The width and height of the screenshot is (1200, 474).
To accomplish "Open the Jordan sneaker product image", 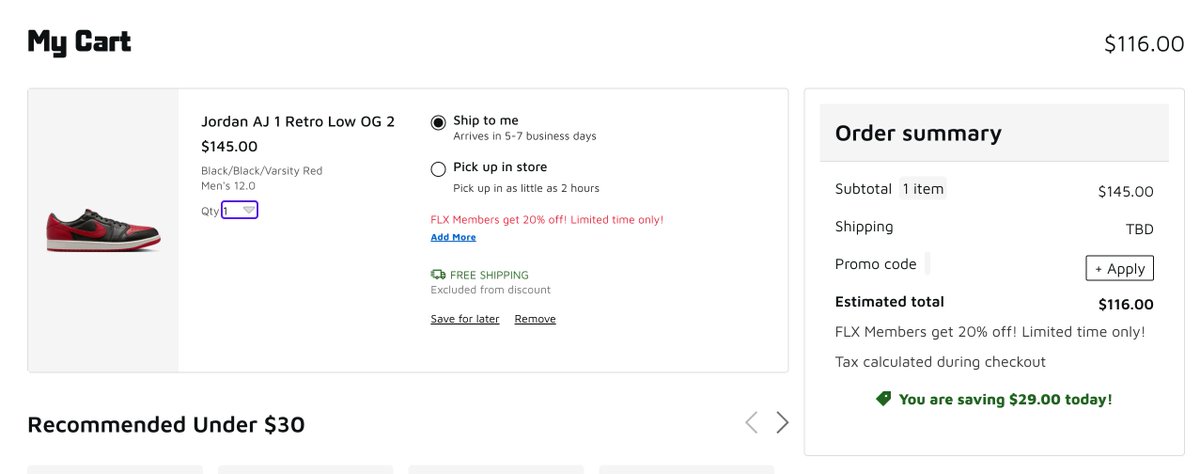I will point(103,230).
